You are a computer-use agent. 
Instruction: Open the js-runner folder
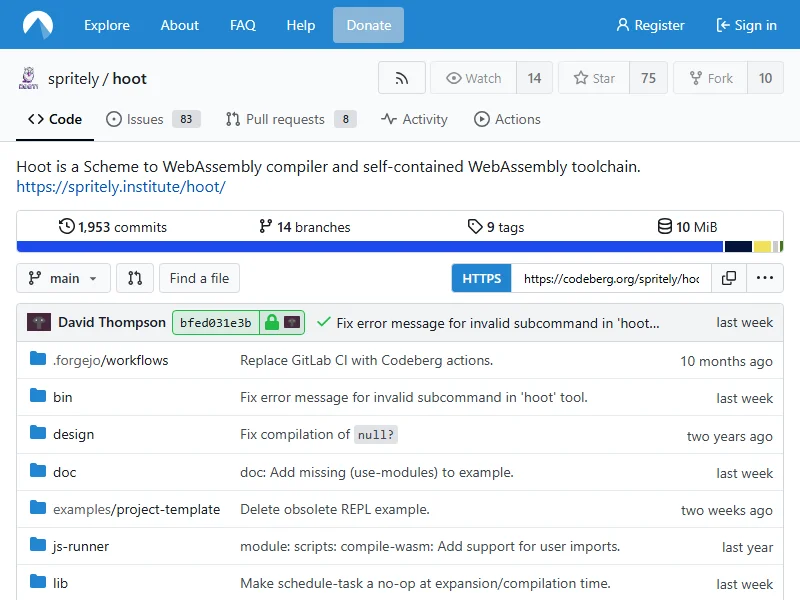[81, 546]
